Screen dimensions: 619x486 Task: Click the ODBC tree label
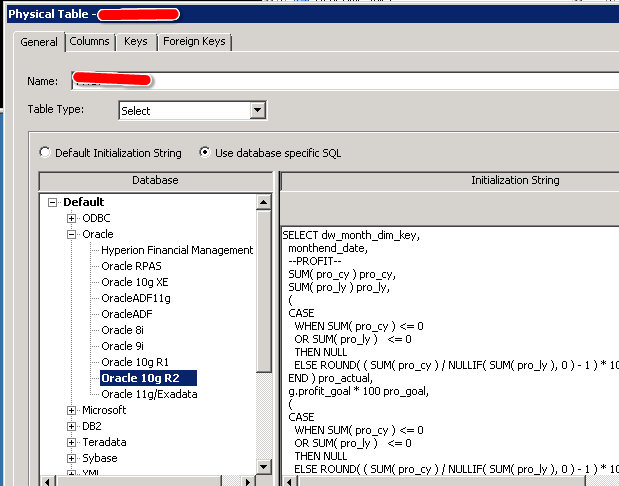coord(96,218)
